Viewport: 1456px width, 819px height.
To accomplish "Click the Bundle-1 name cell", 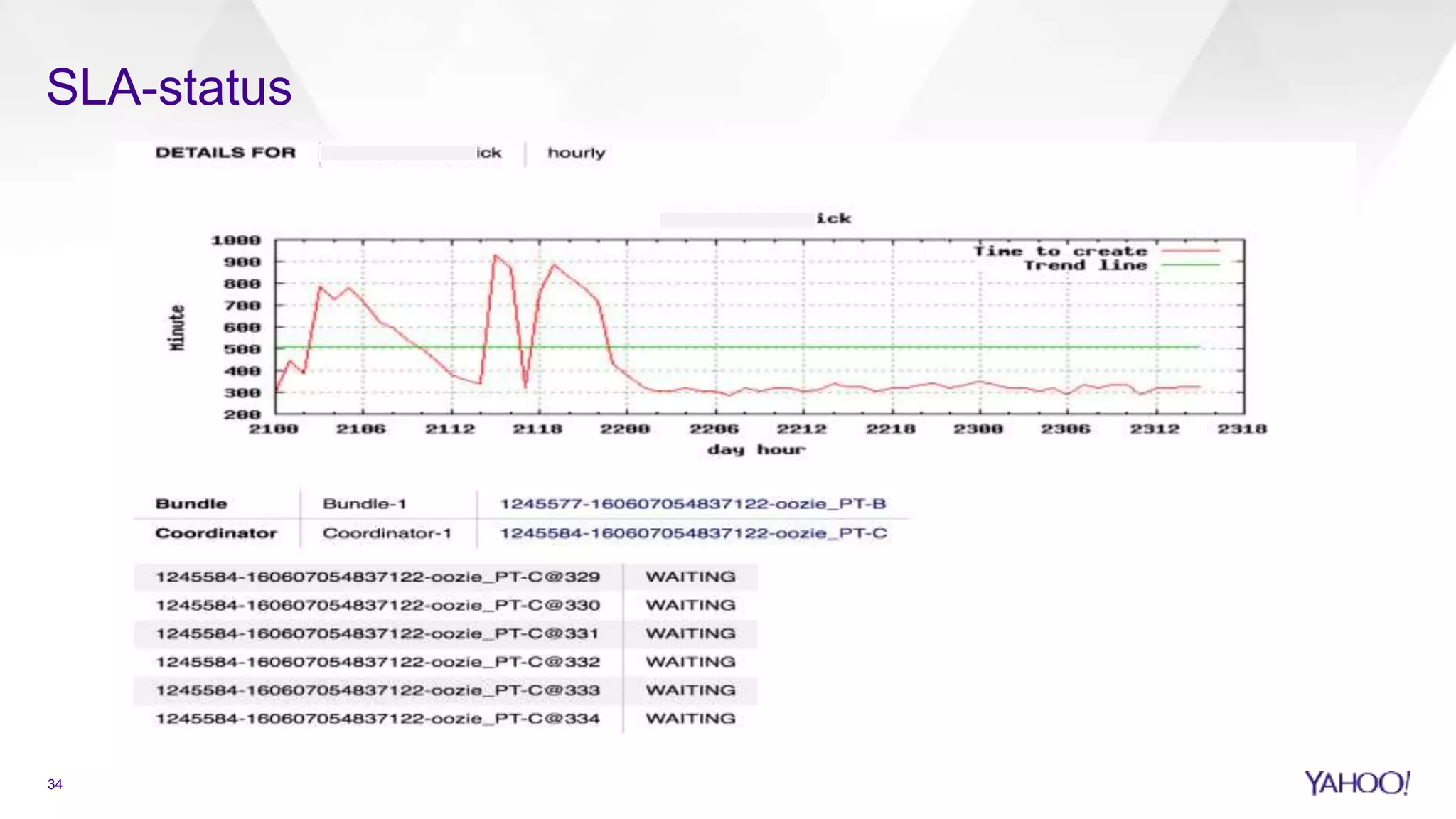I will pos(364,504).
